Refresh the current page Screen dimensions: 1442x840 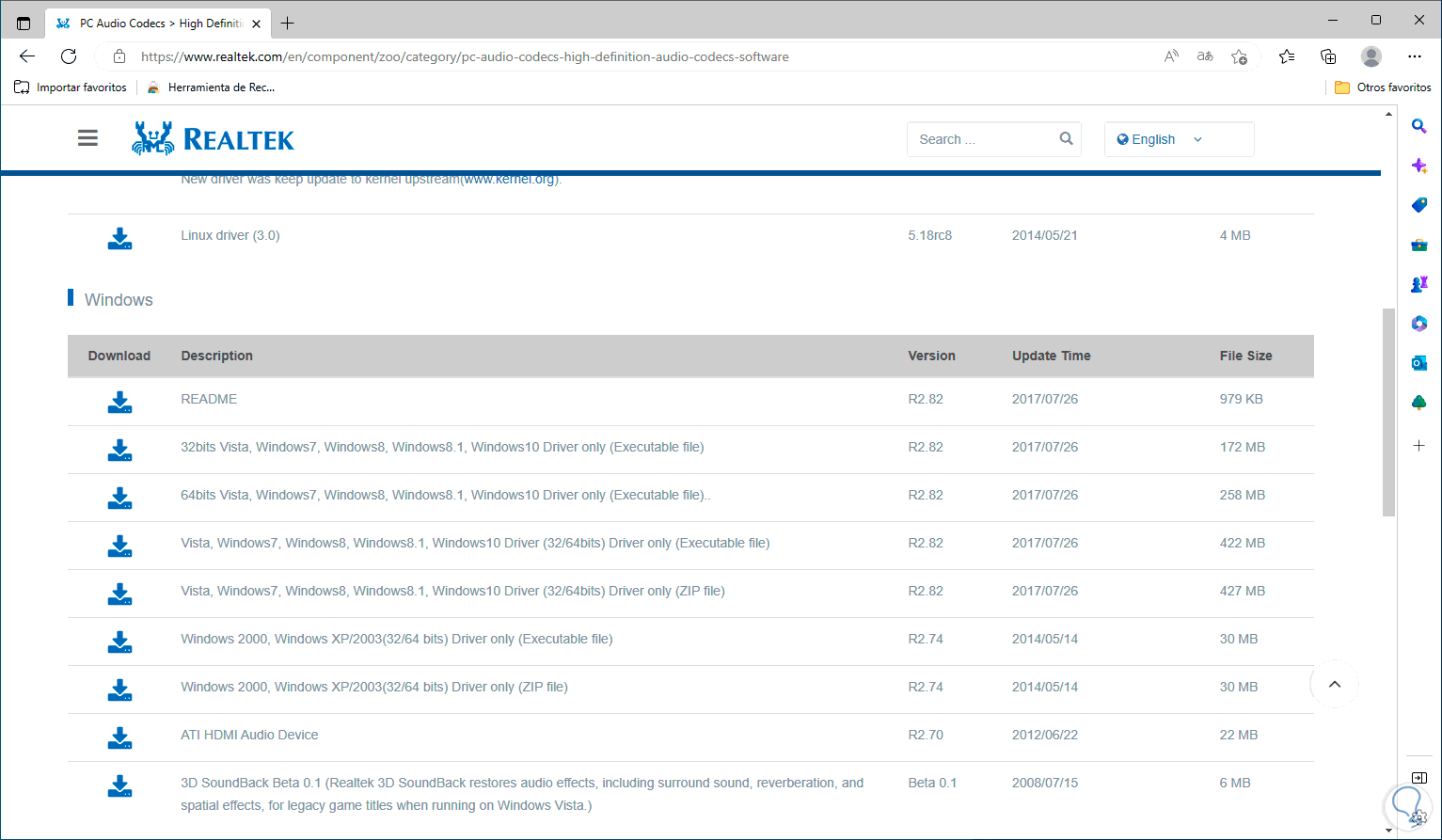coord(69,56)
